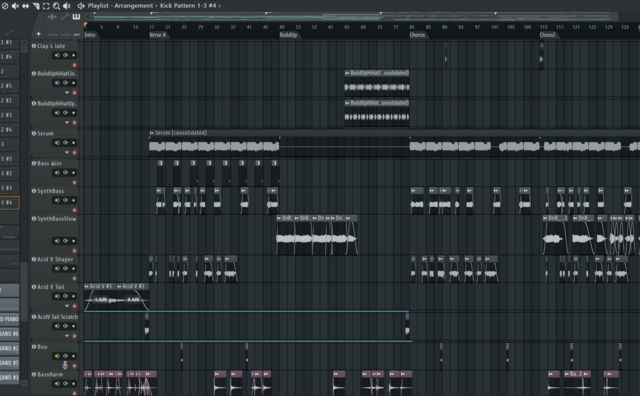Jump to the Chorus time marker
Viewport: 640px width, 396px height.
[x=418, y=35]
